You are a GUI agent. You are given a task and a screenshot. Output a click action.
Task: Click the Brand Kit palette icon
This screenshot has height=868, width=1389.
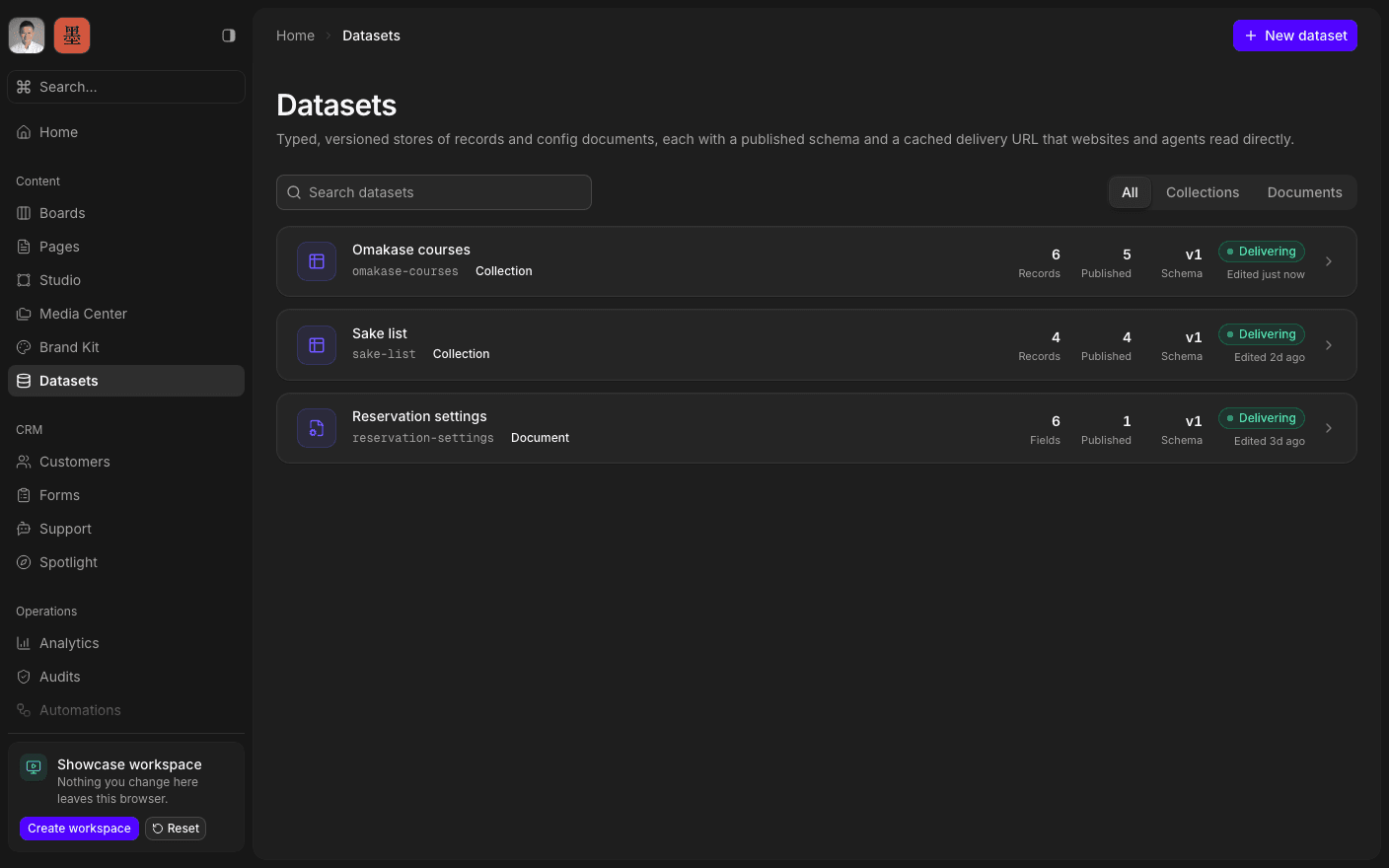pos(24,347)
